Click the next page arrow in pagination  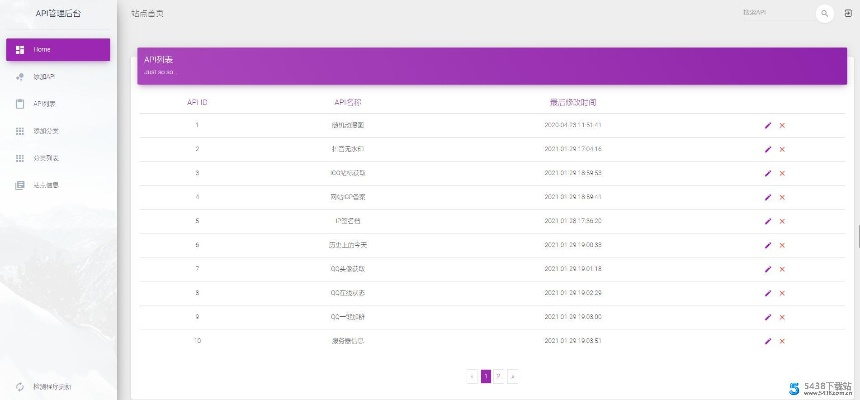[512, 376]
